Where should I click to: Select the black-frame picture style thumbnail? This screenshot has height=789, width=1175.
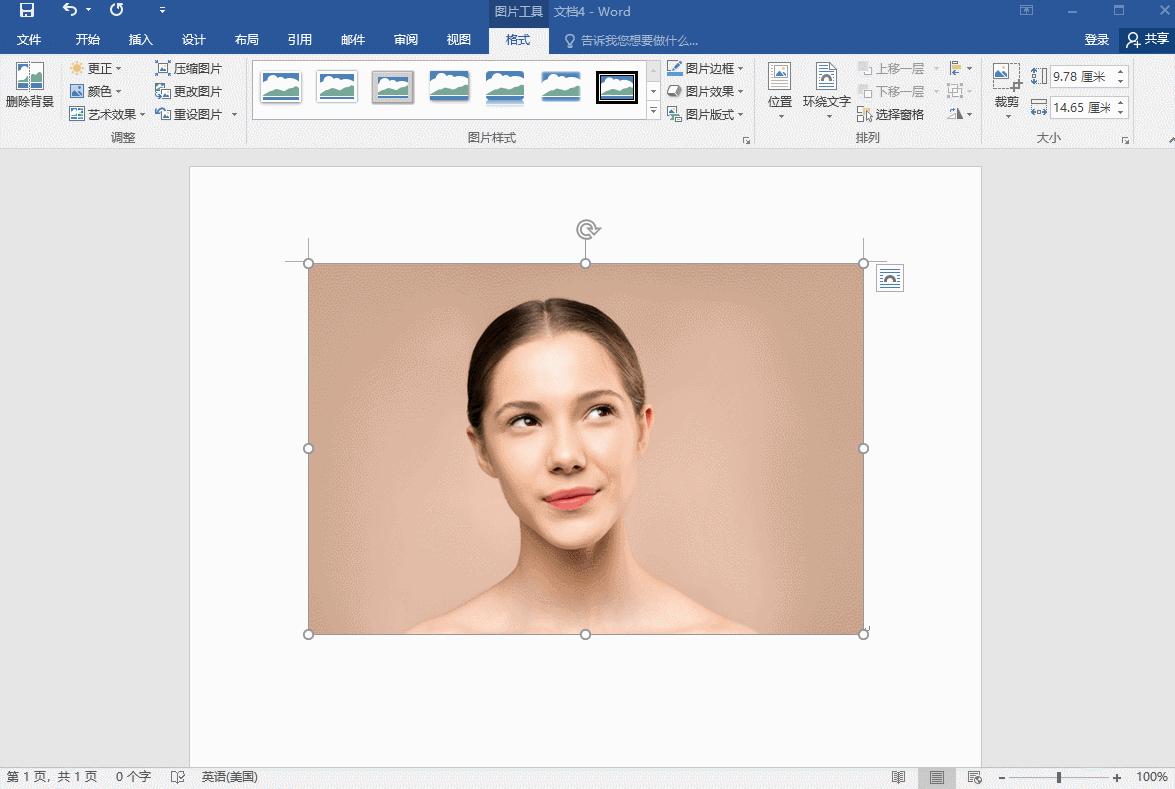coord(617,86)
